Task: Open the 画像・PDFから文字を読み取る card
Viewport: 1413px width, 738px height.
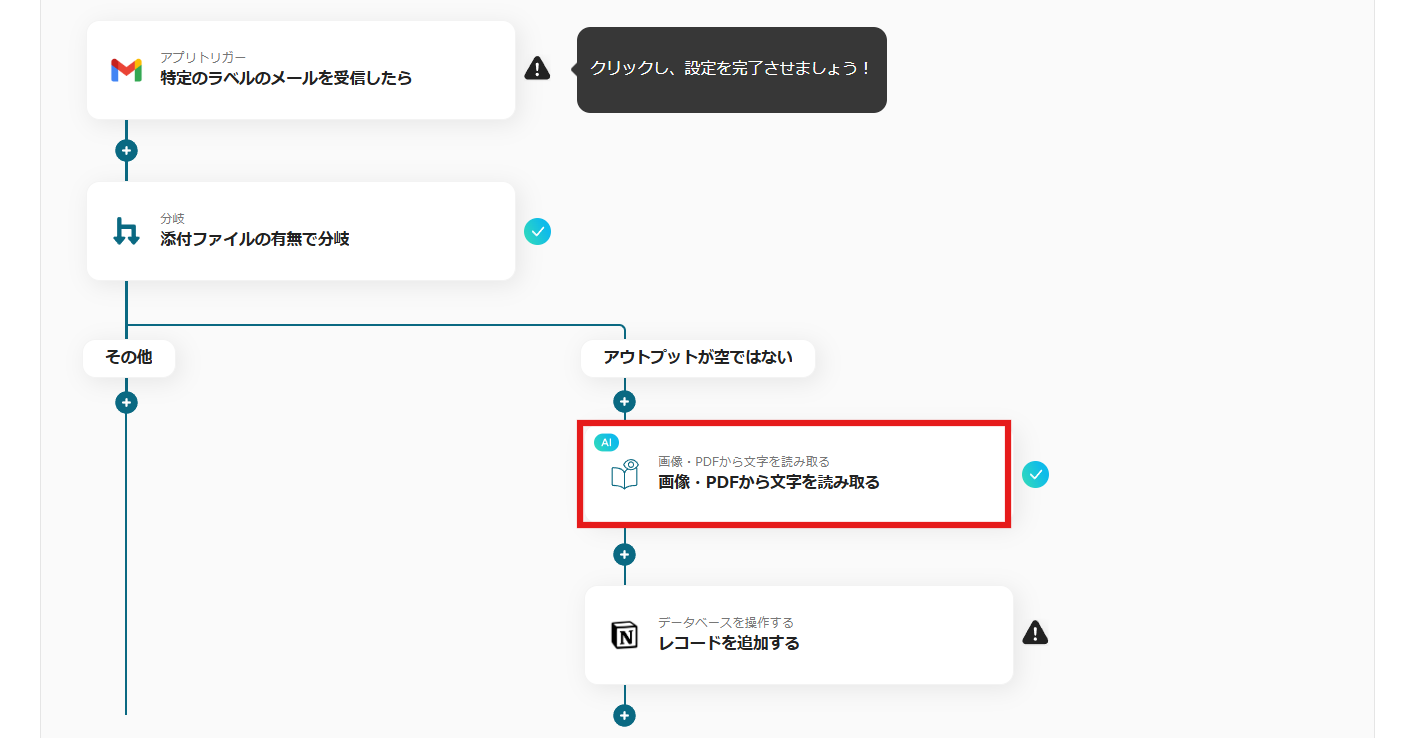Action: pos(795,474)
